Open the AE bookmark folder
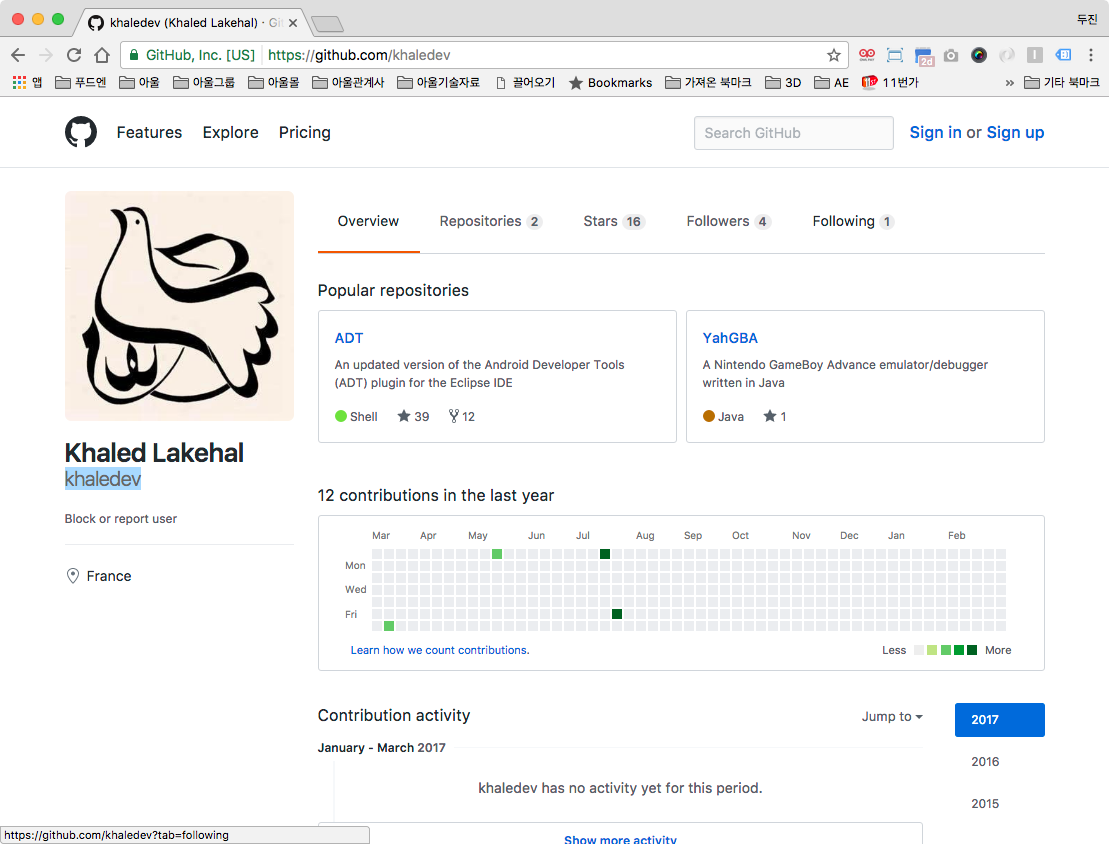Viewport: 1109px width, 844px height. 831,83
